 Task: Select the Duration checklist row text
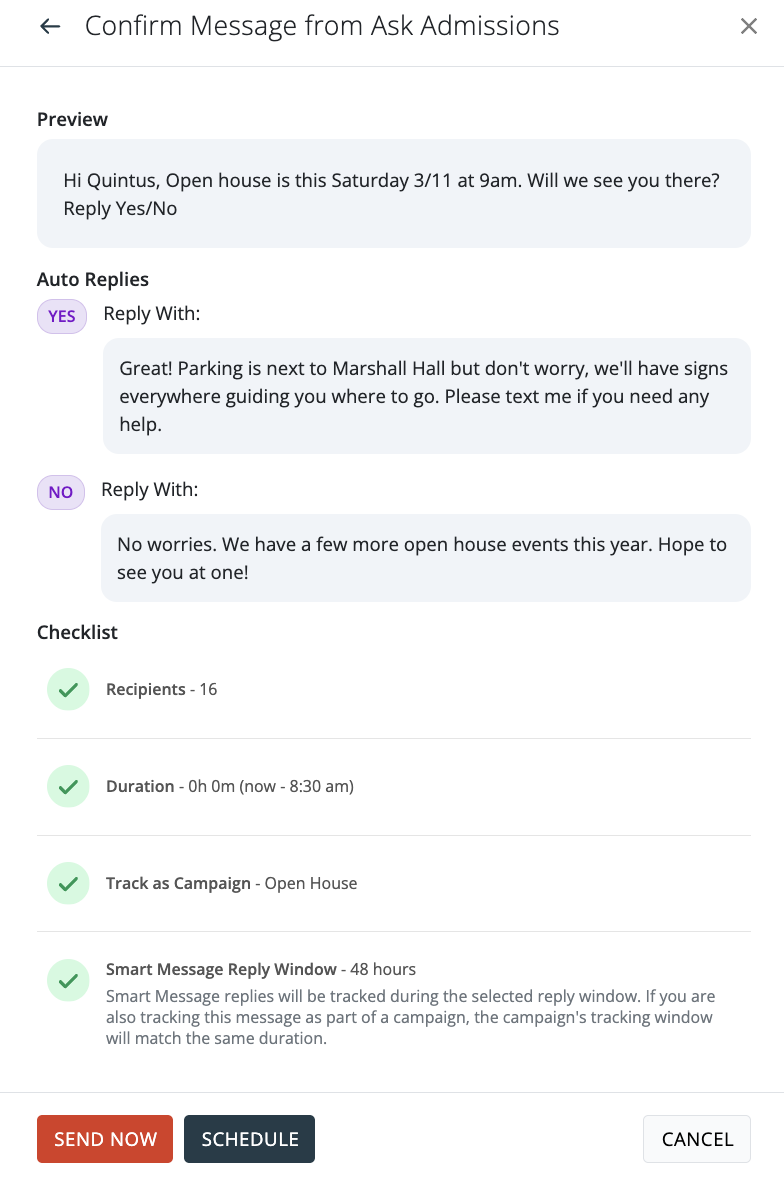(x=230, y=787)
